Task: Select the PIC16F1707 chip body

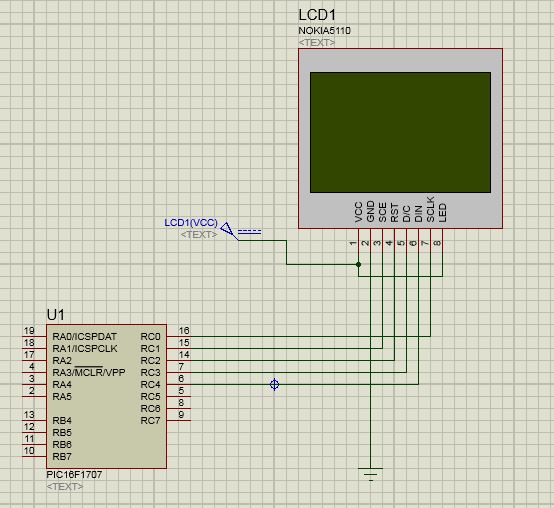Action: click(x=106, y=396)
